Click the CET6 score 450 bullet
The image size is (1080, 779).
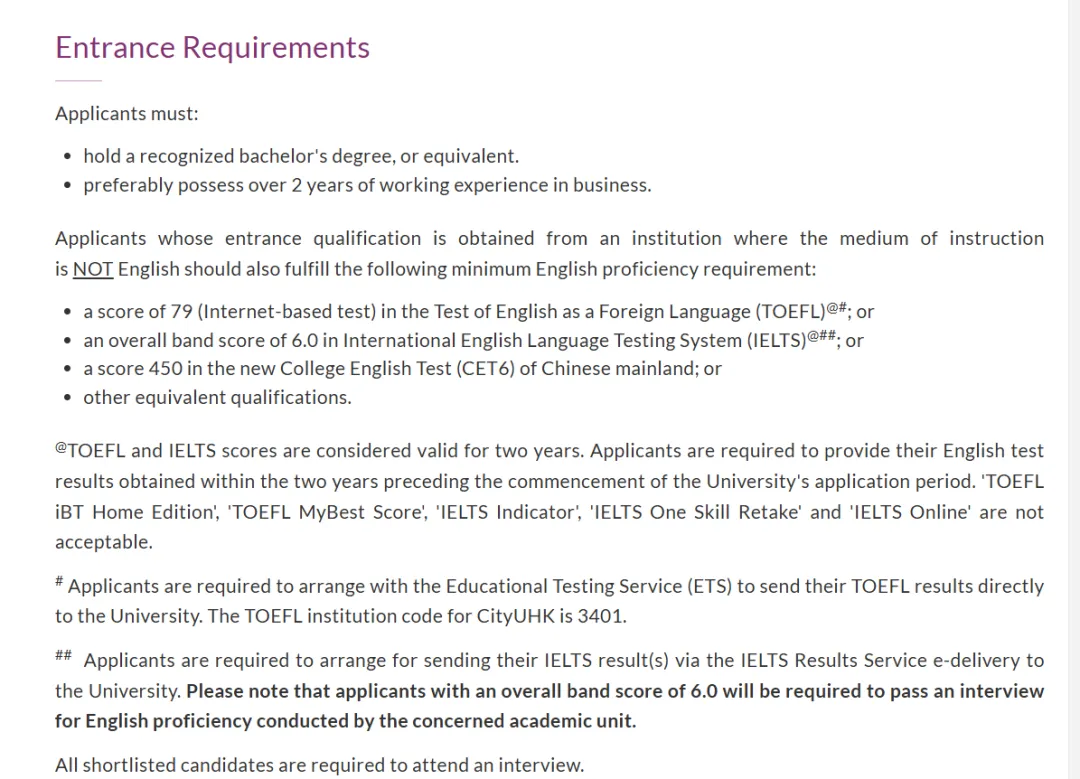[402, 368]
